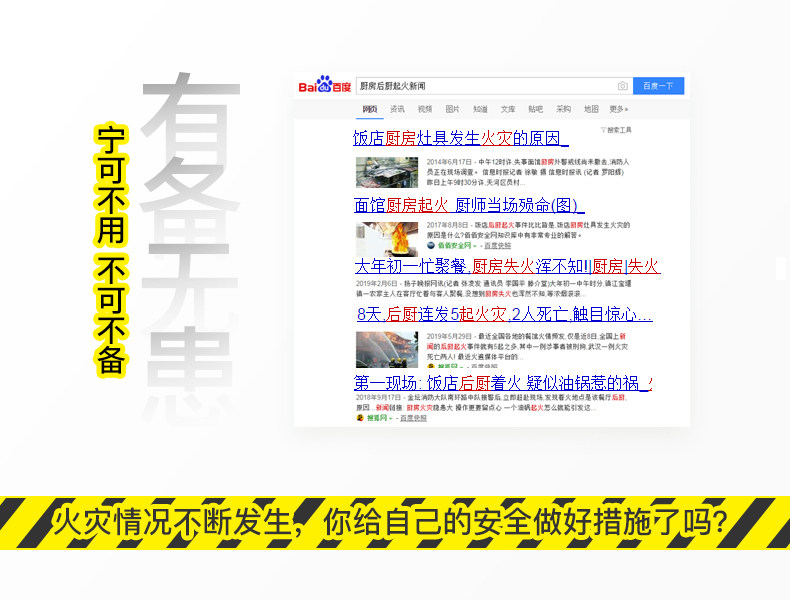Click the large gray 有备无患 heading

tap(190, 247)
